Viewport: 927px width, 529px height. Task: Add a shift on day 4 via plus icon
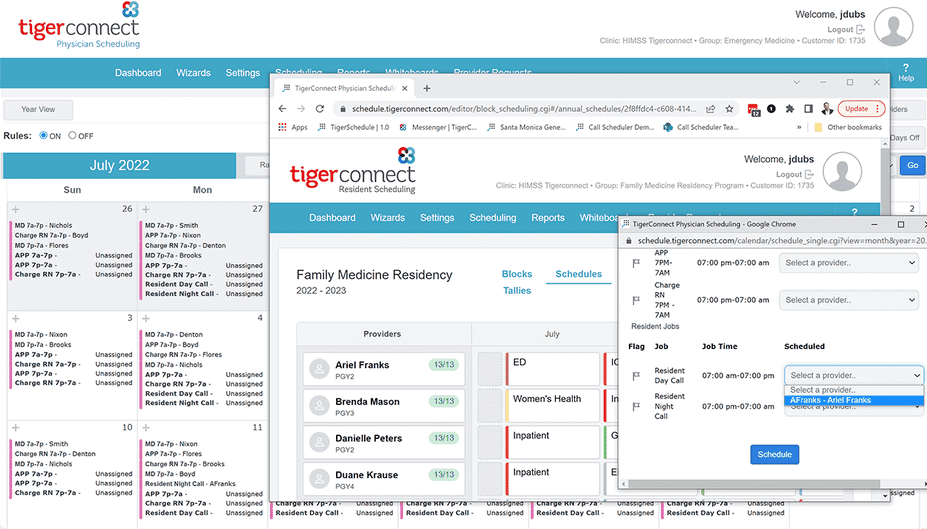pyautogui.click(x=145, y=319)
